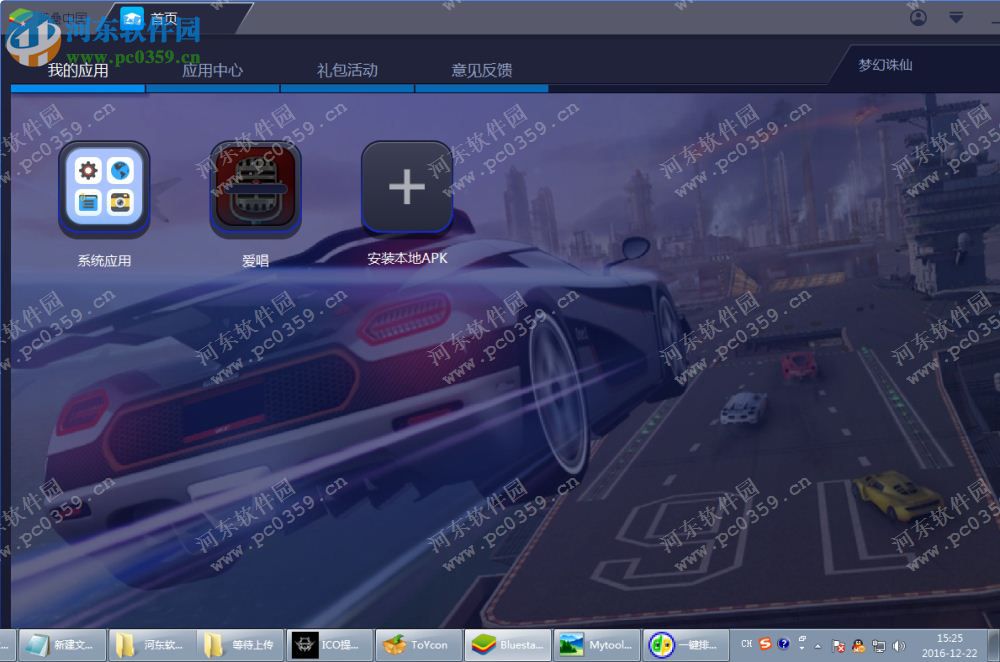Click the QQ penguin tray icon
1000x662 pixels.
click(x=858, y=646)
